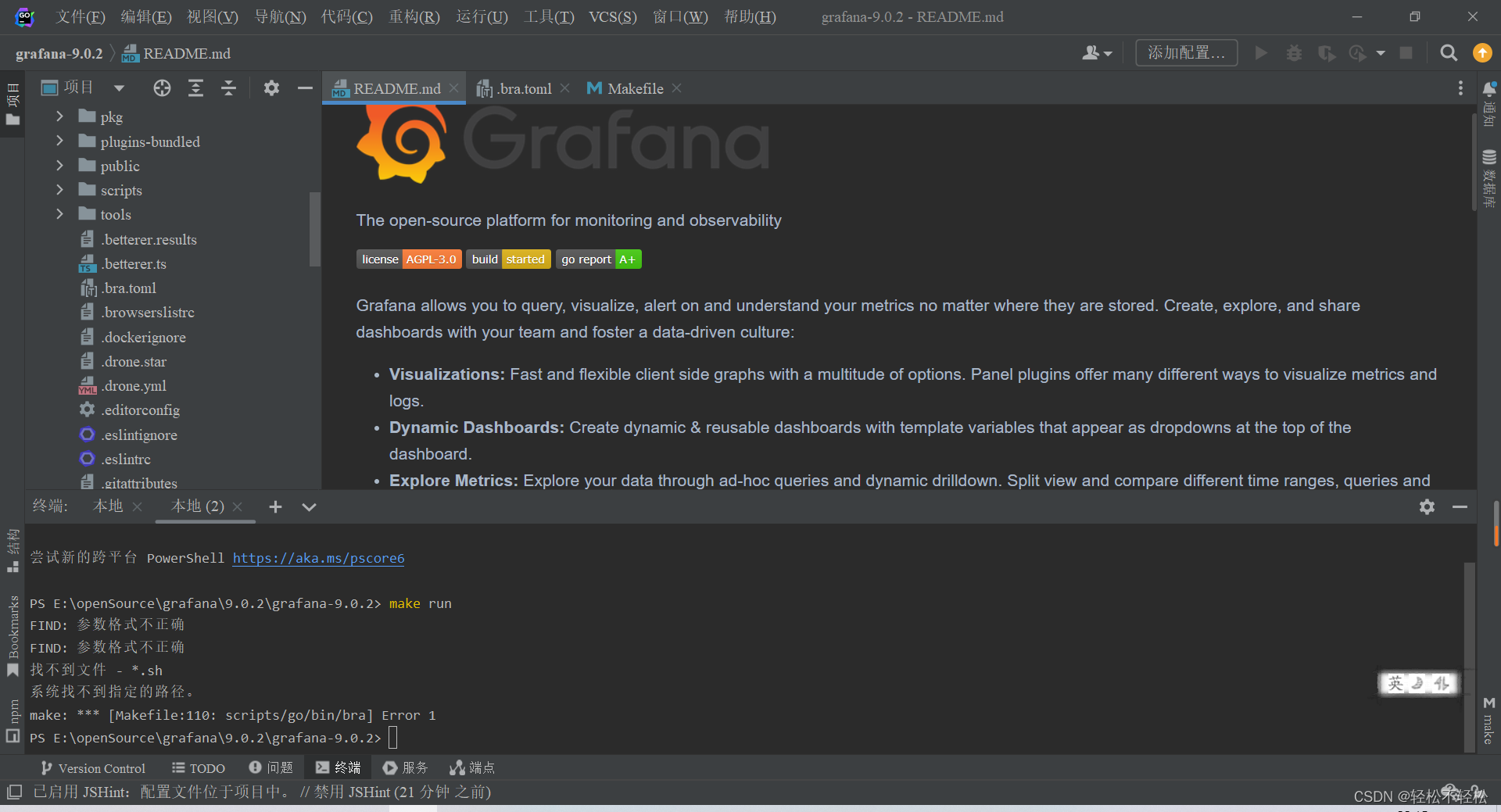This screenshot has height=812, width=1501.
Task: Expand the public folder
Action: point(59,165)
